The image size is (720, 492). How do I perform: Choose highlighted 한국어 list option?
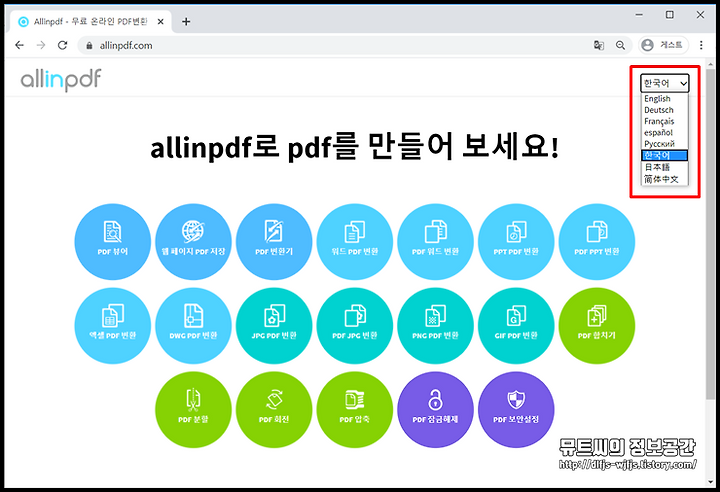coord(664,155)
